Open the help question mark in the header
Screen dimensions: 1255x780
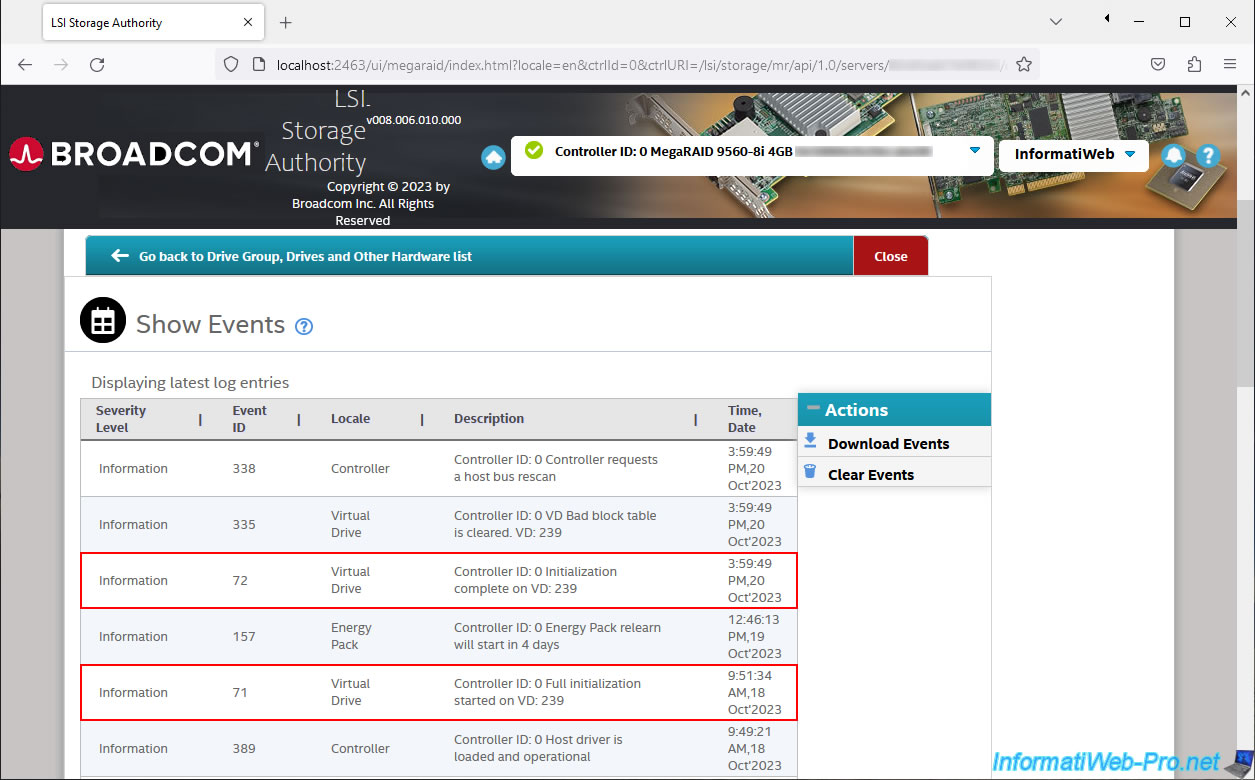[1208, 156]
